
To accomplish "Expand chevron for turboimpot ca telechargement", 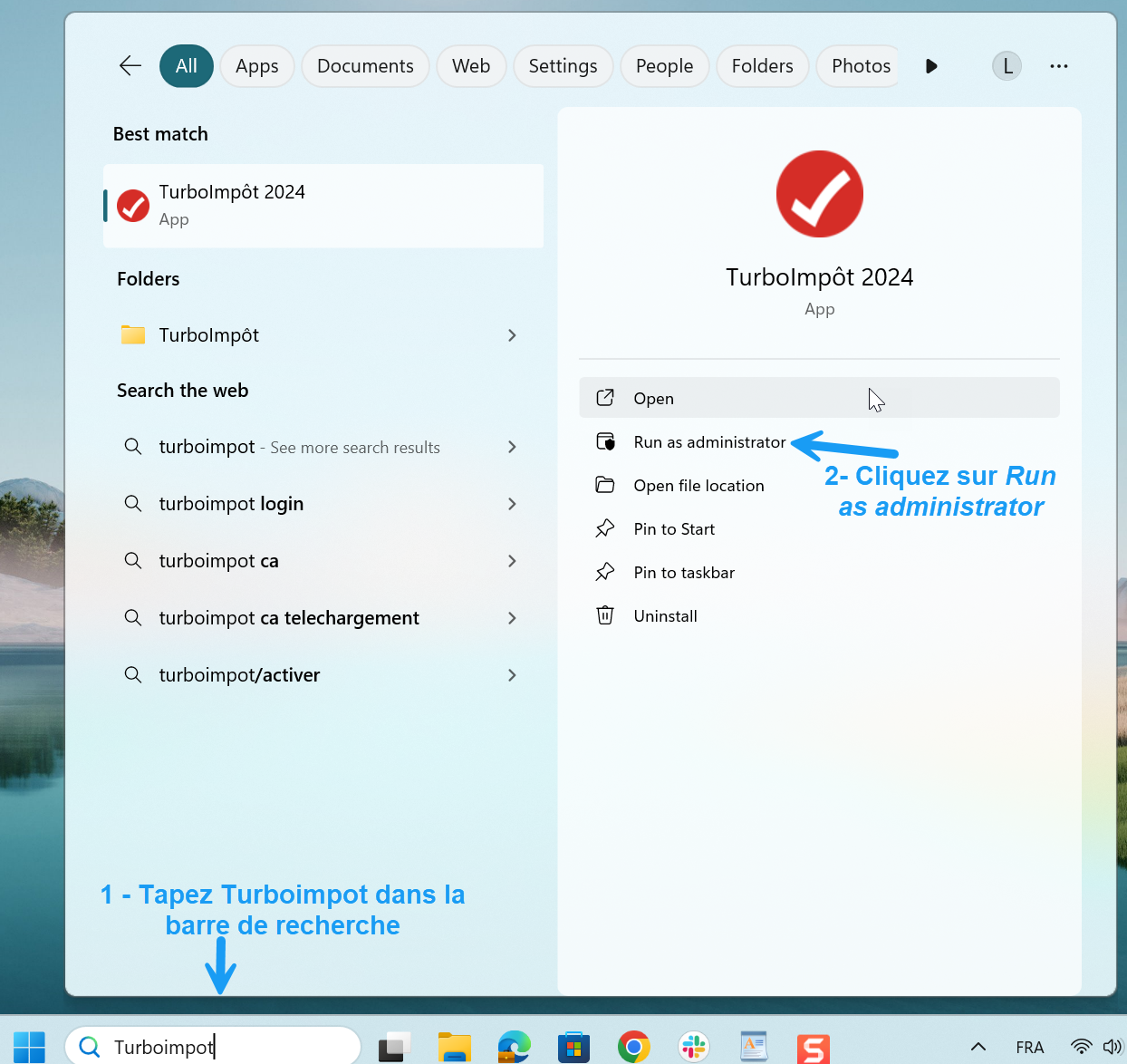I will click(x=512, y=618).
